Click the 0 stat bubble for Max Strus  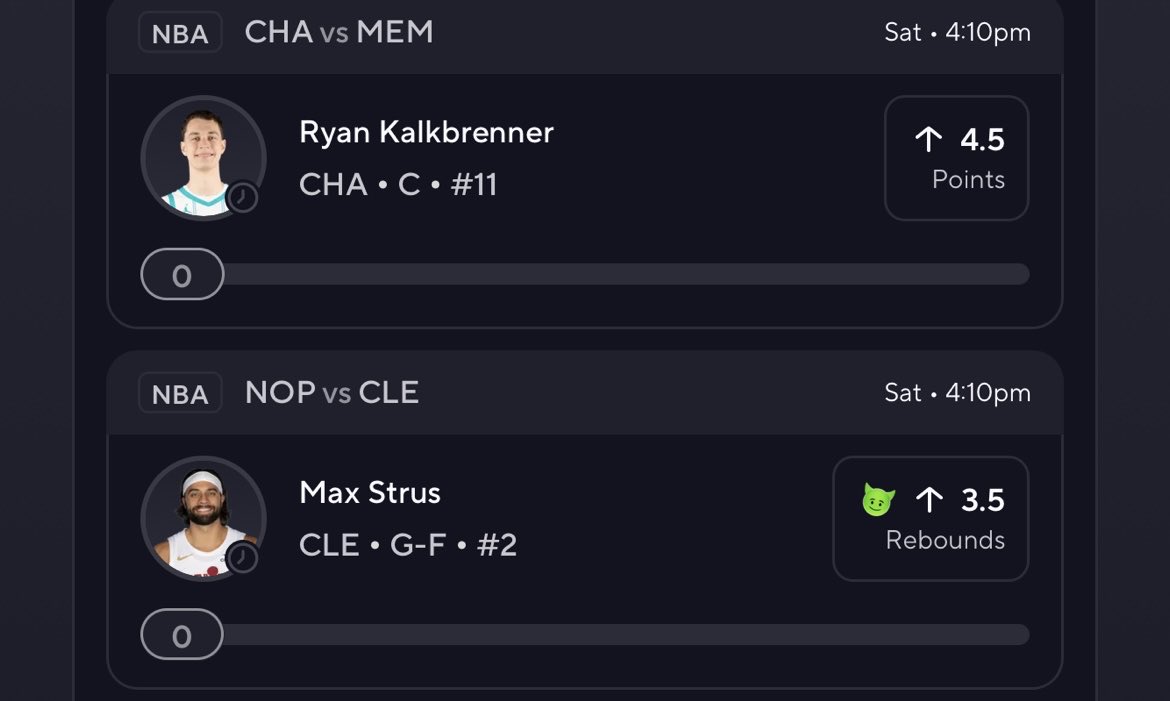pos(182,635)
